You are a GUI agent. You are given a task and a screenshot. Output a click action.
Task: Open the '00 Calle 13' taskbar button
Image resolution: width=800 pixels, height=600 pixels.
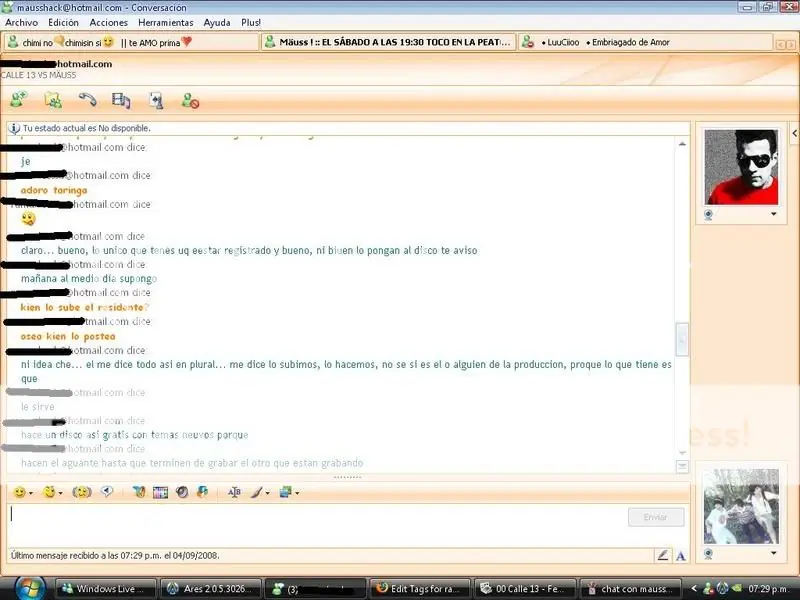pos(525,589)
